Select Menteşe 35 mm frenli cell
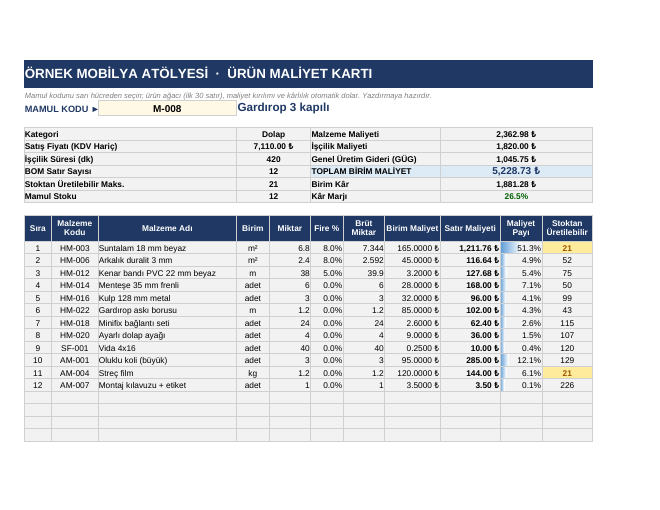 [x=167, y=285]
